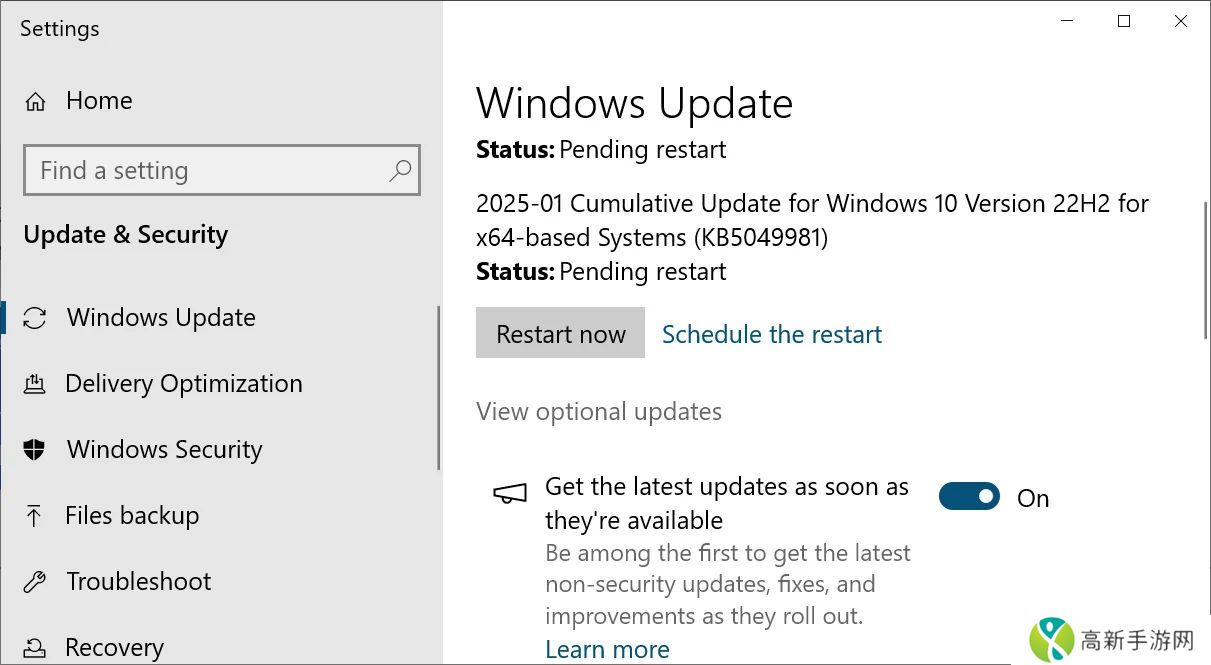Open the Delivery Optimization page
Image resolution: width=1211 pixels, height=665 pixels.
coord(183,384)
